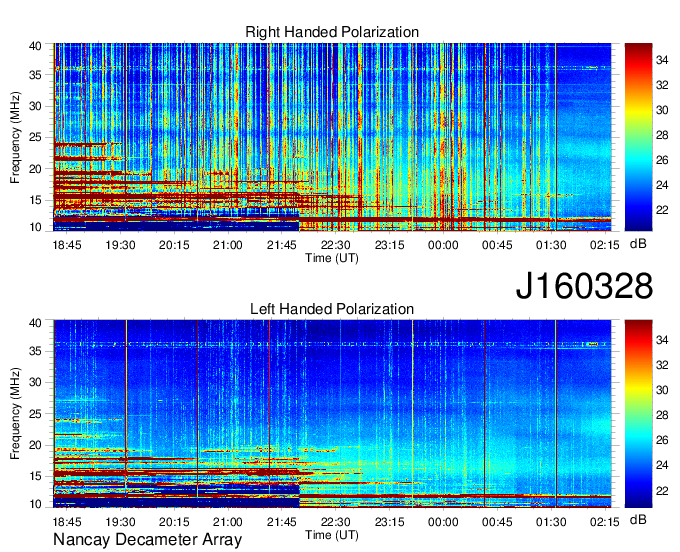Click the 28 dB value on Right Handed color bar

[x=662, y=135]
